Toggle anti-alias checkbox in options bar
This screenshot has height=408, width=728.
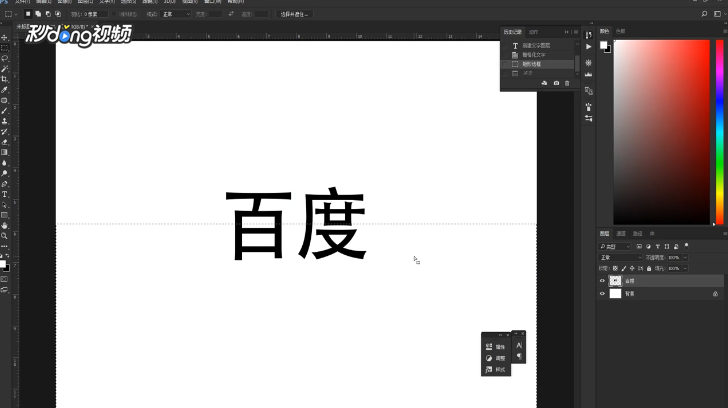pyautogui.click(x=114, y=14)
